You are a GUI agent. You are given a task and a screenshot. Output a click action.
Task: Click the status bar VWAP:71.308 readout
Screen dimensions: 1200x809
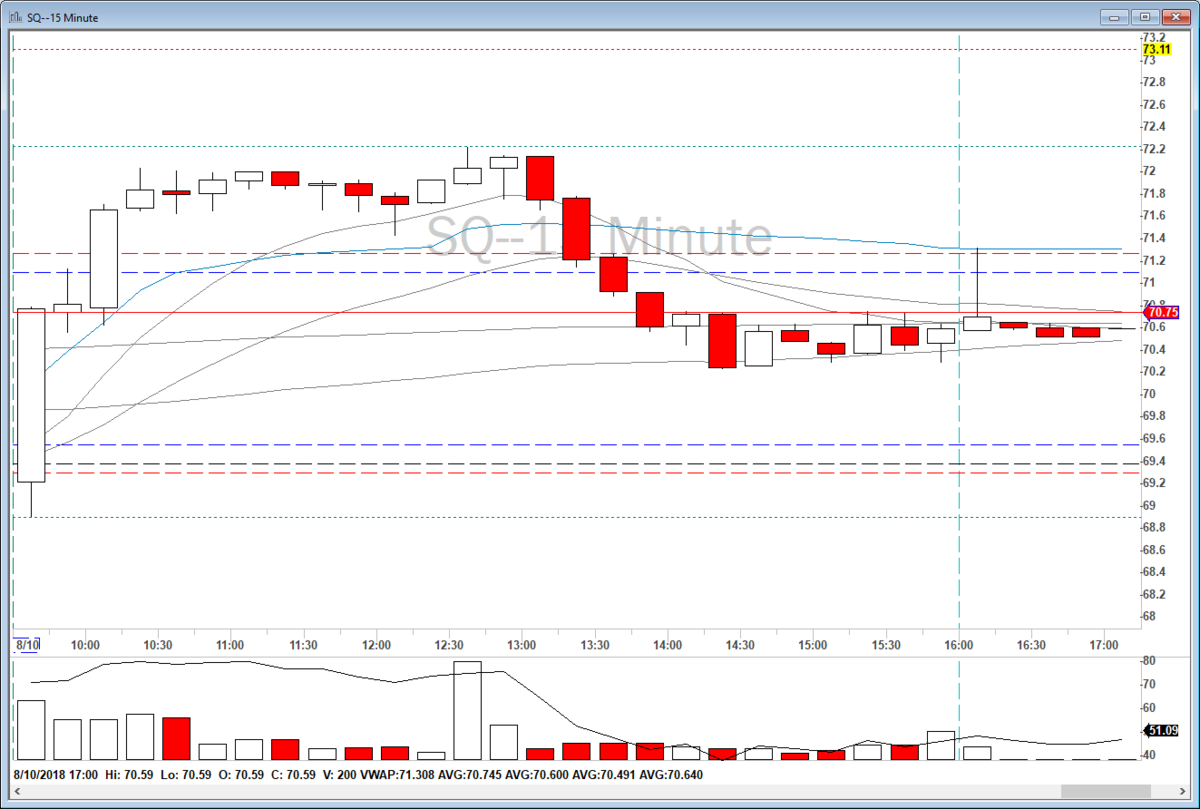click(x=396, y=774)
